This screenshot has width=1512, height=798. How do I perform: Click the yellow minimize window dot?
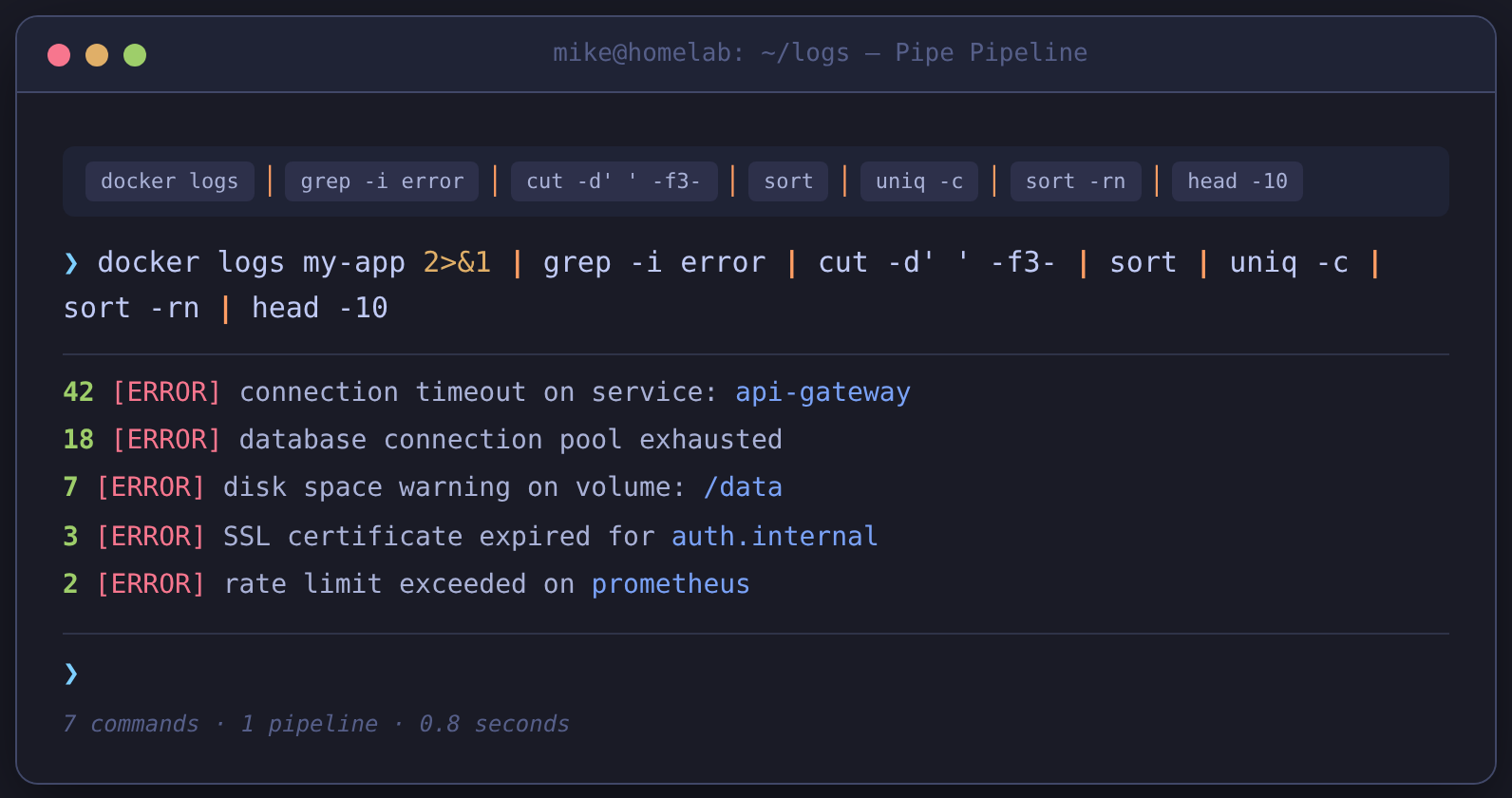[x=97, y=55]
